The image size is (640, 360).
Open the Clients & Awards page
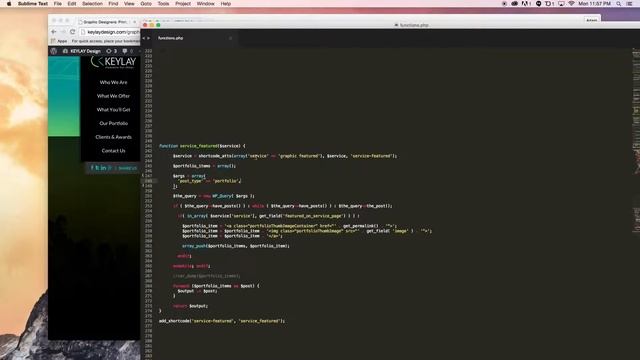pyautogui.click(x=113, y=137)
